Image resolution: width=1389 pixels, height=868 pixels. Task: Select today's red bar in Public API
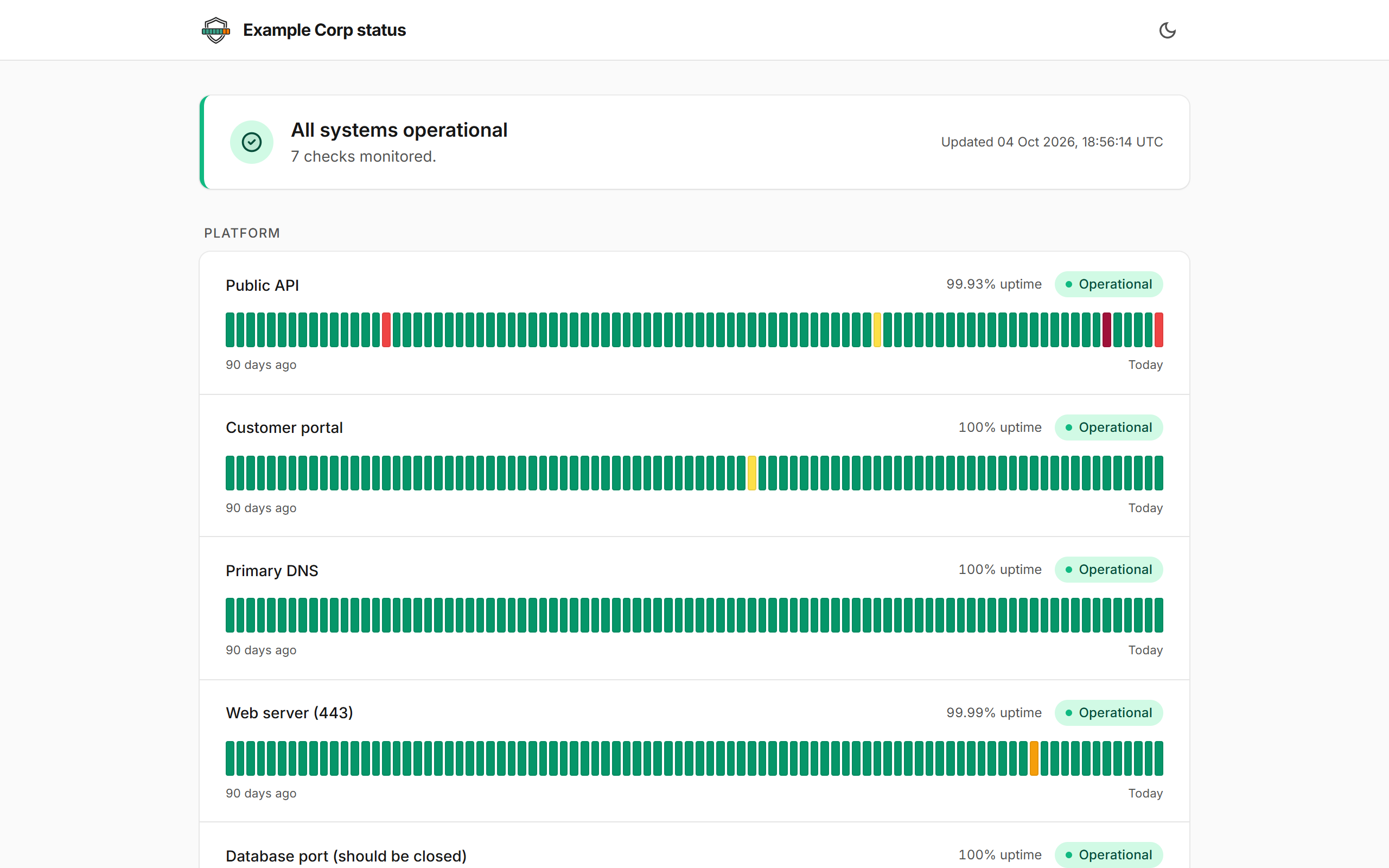point(1159,329)
